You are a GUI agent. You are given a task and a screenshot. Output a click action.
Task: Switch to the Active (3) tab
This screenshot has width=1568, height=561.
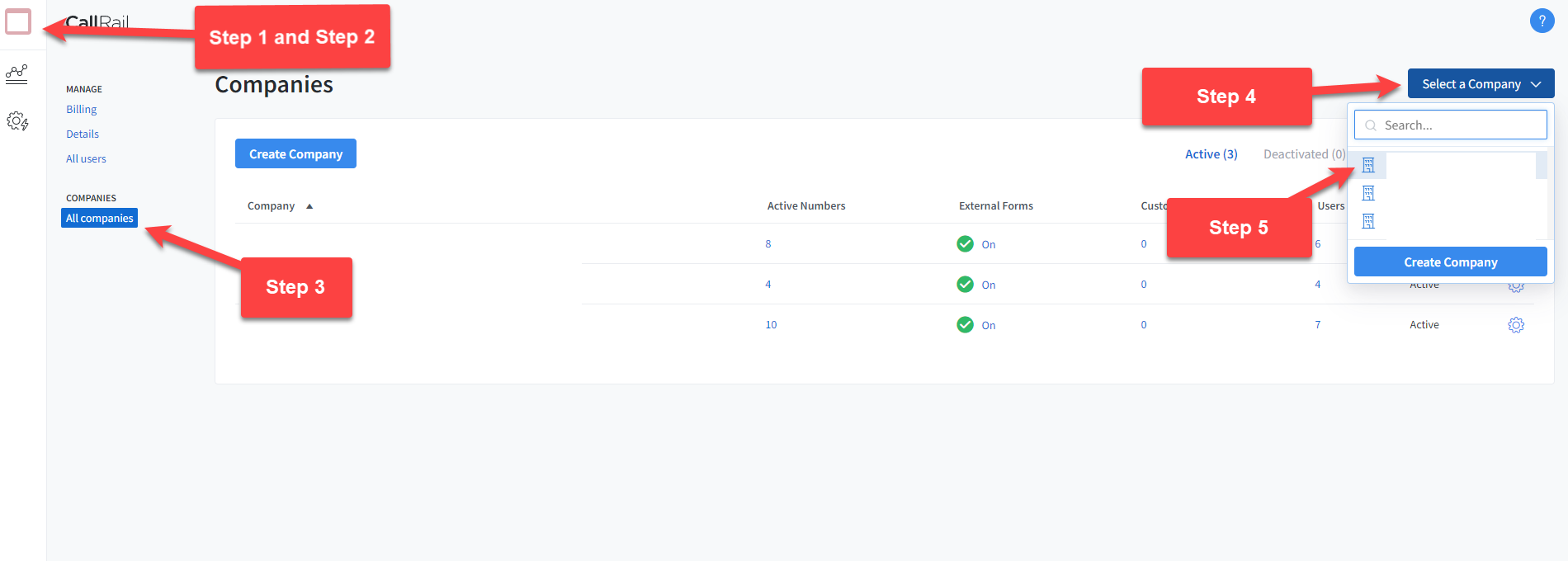1211,154
